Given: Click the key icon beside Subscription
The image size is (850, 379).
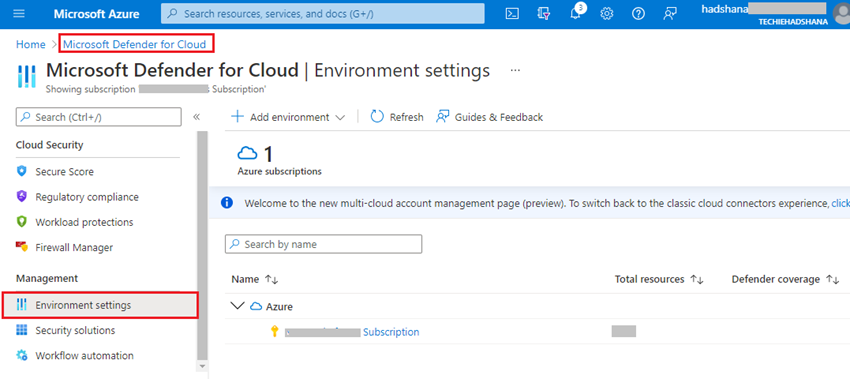Looking at the screenshot, I should pos(274,331).
